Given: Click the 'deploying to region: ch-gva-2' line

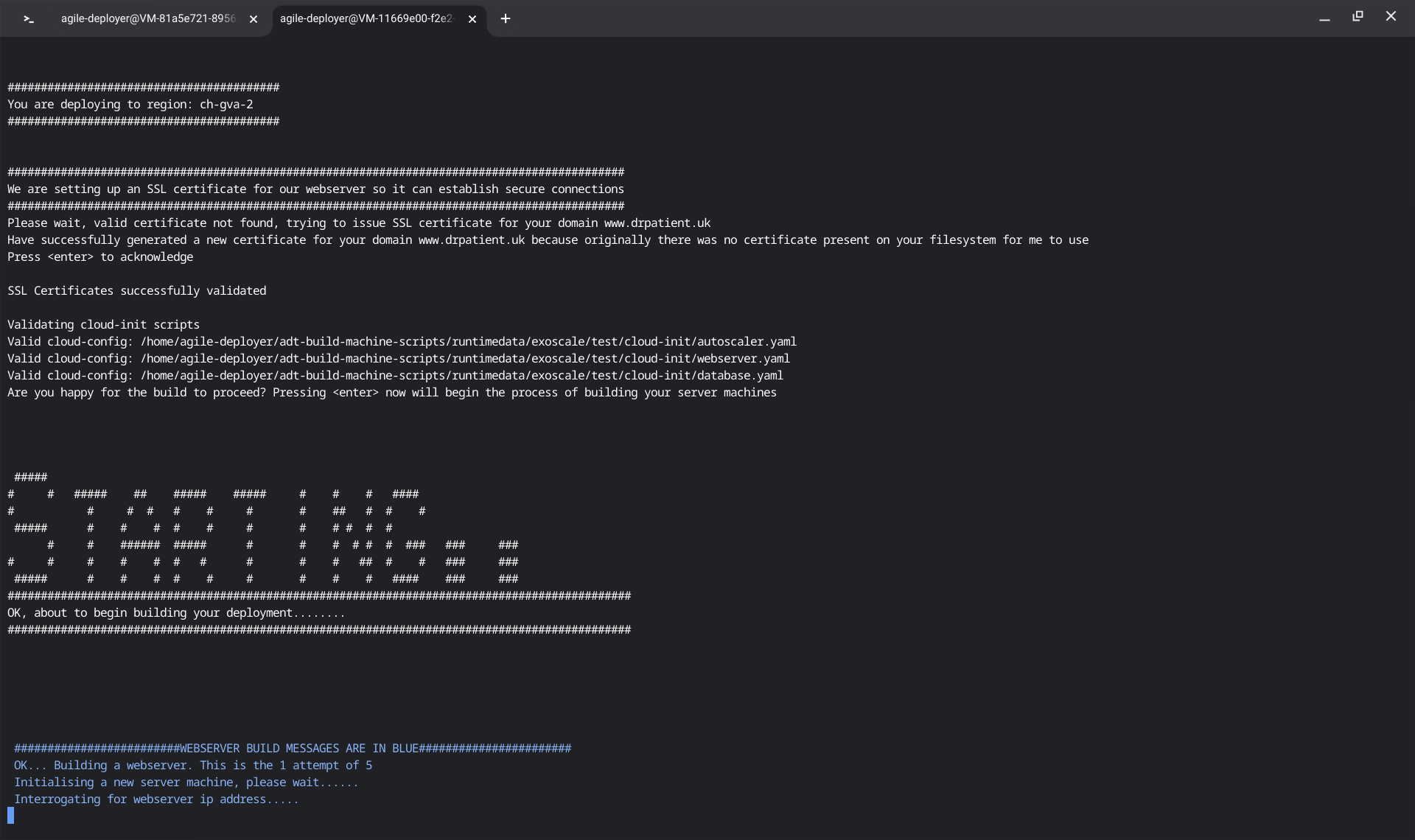Looking at the screenshot, I should click(x=130, y=105).
